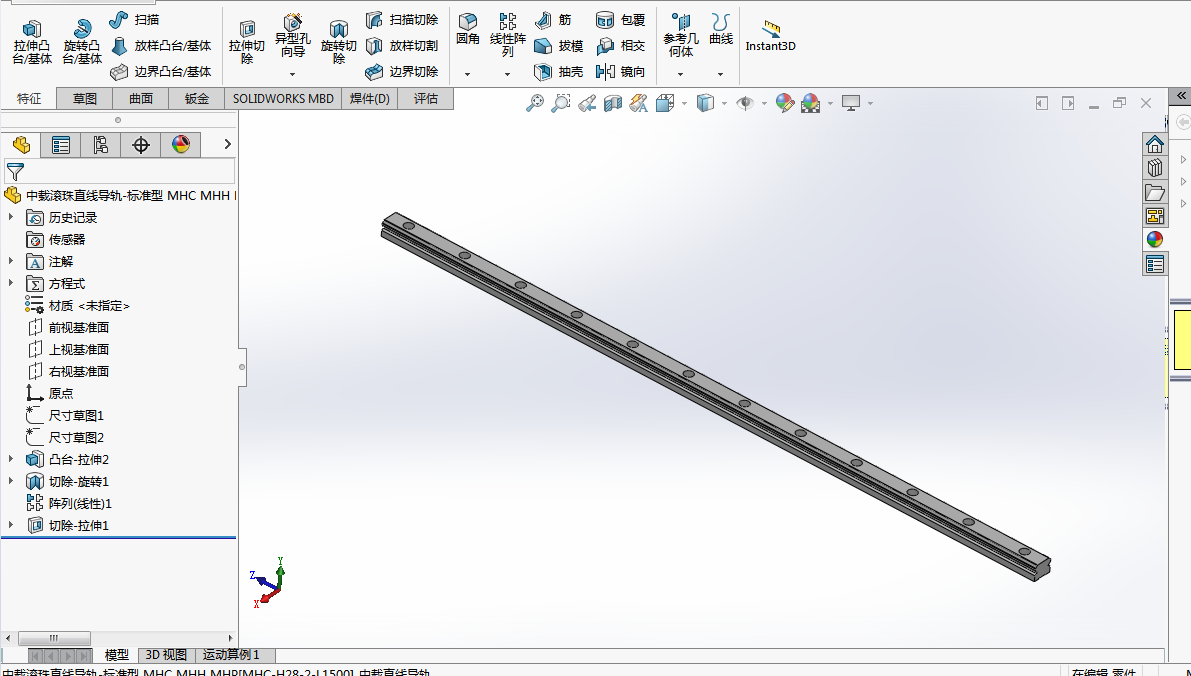
Task: Open the Section View tool
Action: click(612, 103)
